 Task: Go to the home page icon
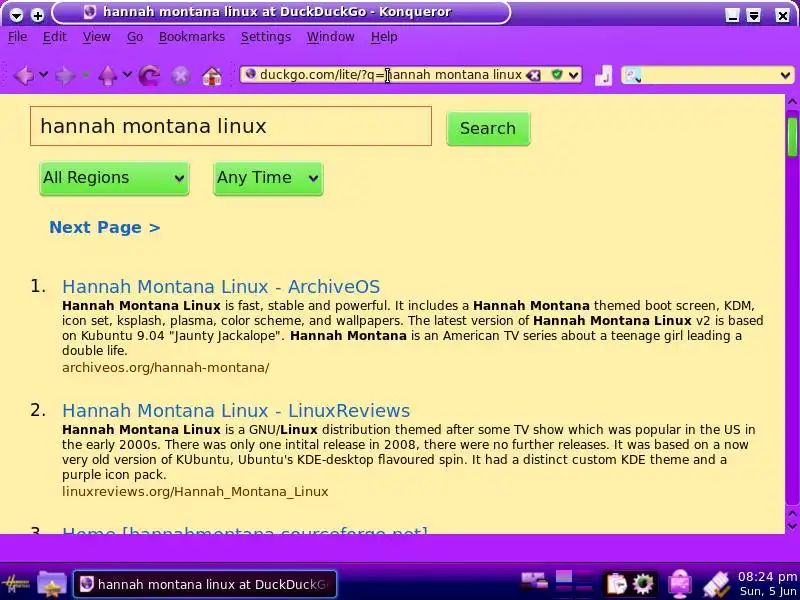coord(212,76)
